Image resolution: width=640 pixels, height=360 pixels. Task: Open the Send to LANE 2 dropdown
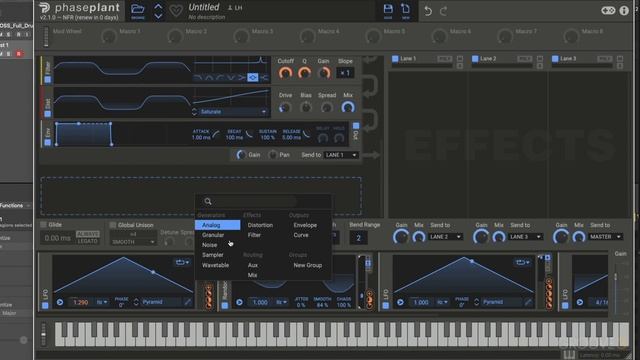[445, 237]
